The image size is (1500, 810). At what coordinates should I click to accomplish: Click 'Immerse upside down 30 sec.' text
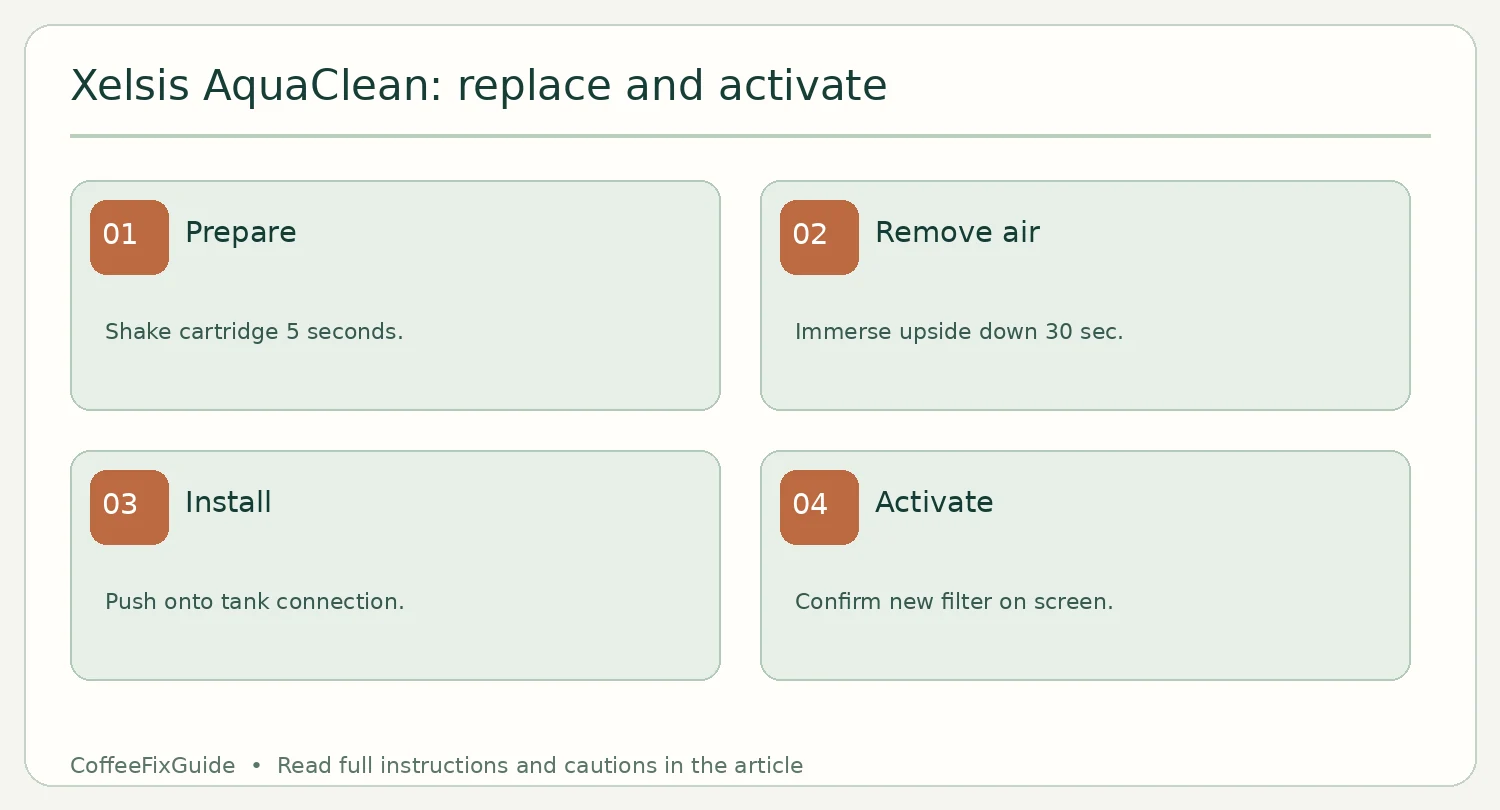pyautogui.click(x=959, y=332)
